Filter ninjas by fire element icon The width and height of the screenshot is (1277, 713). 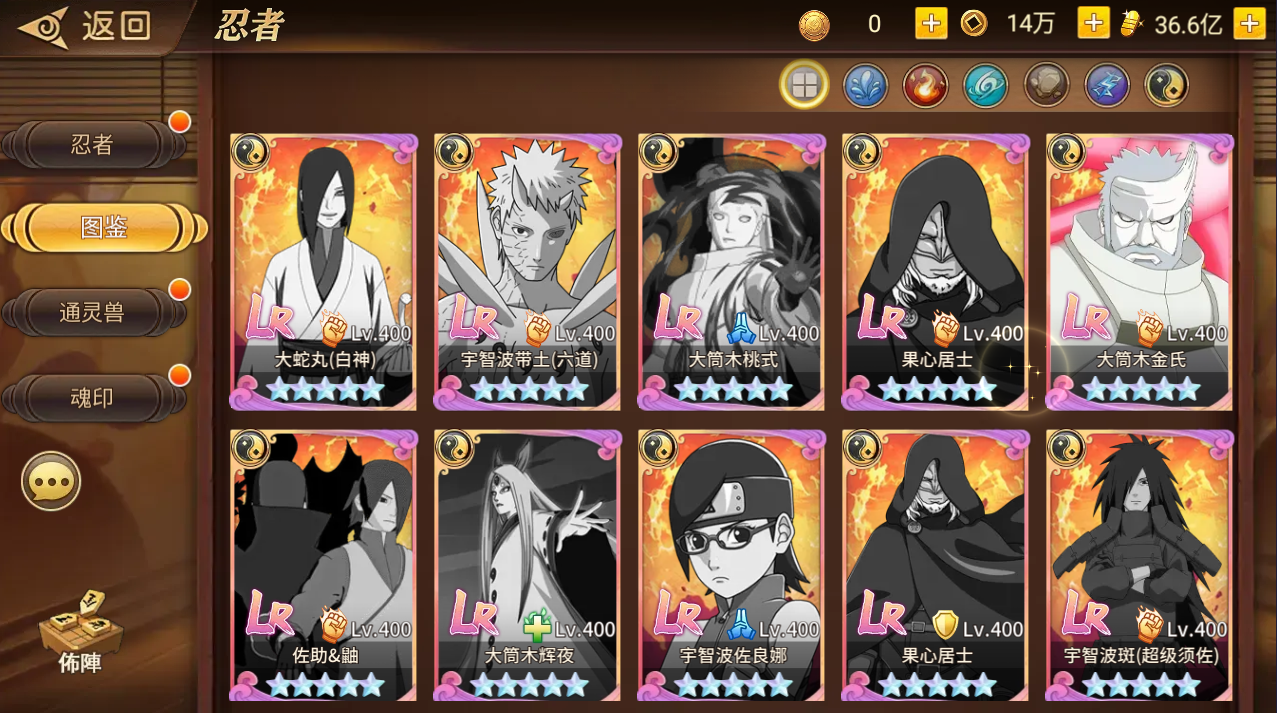pyautogui.click(x=925, y=85)
